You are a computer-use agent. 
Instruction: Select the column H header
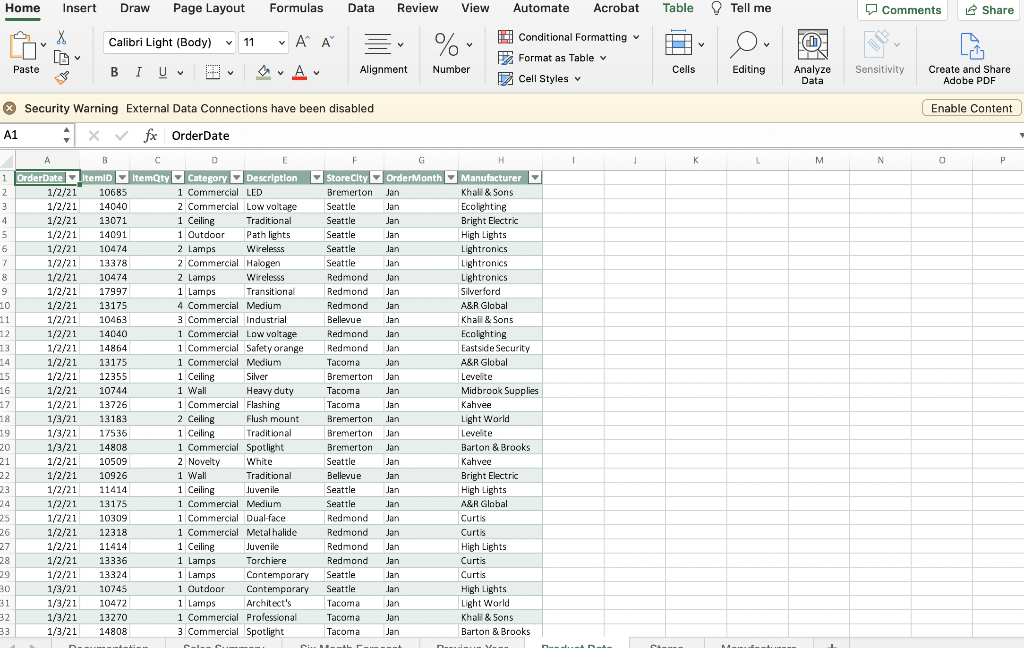coord(500,161)
